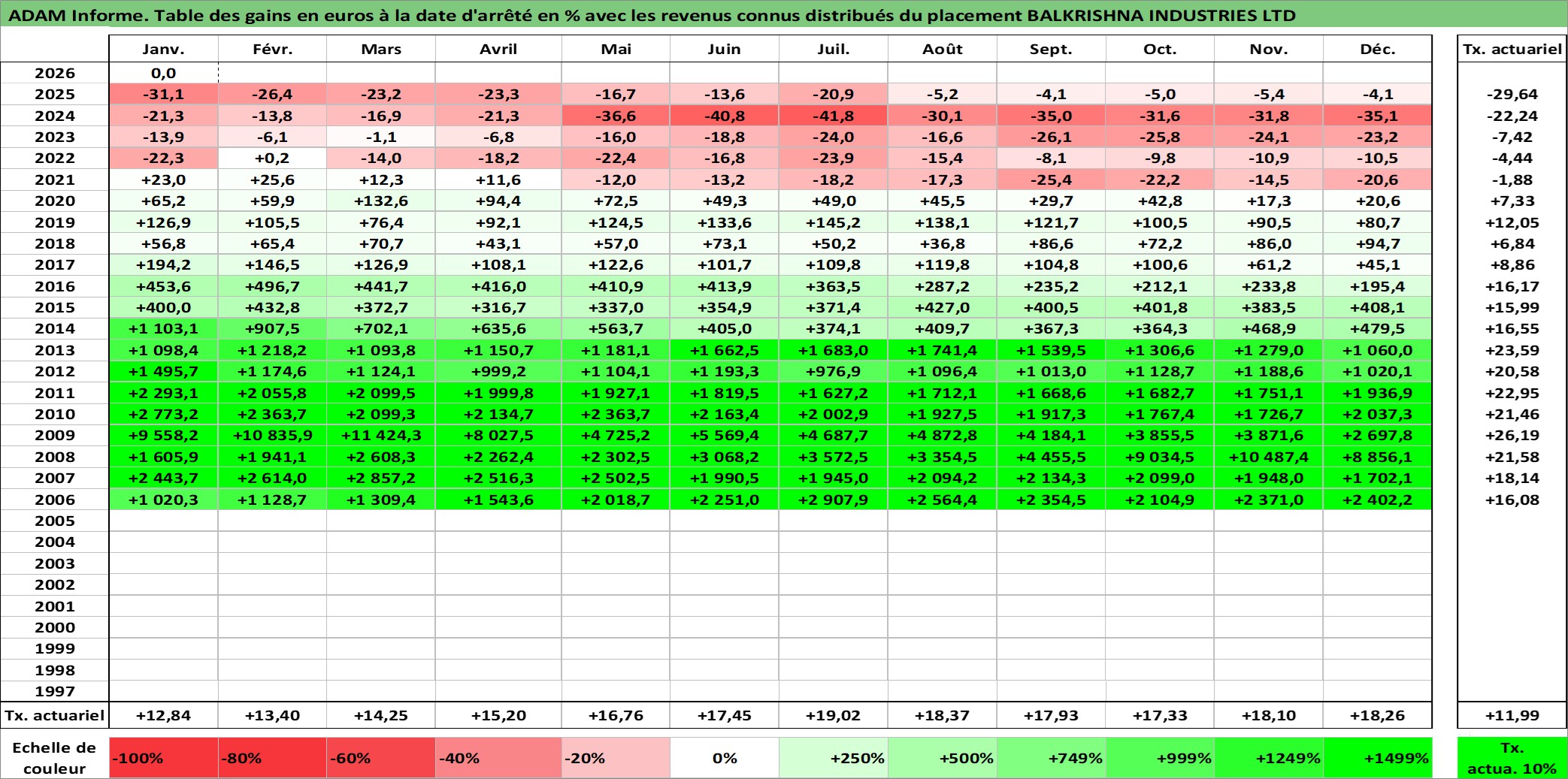Viewport: 1568px width, 779px height.
Task: Click the 'Echelle de couleur' legend label
Action: pyautogui.click(x=55, y=758)
